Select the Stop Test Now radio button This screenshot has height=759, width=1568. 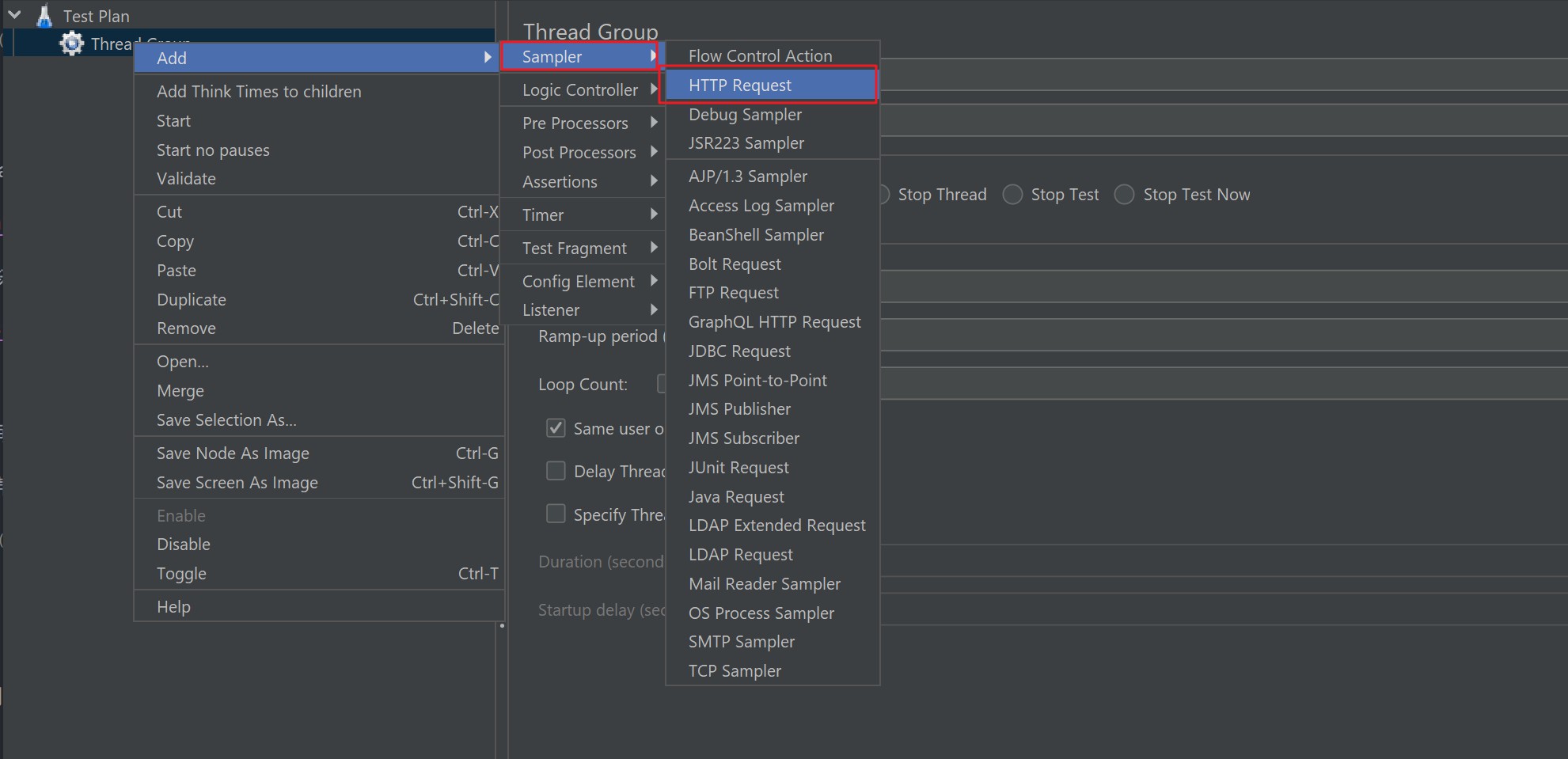pos(1124,195)
